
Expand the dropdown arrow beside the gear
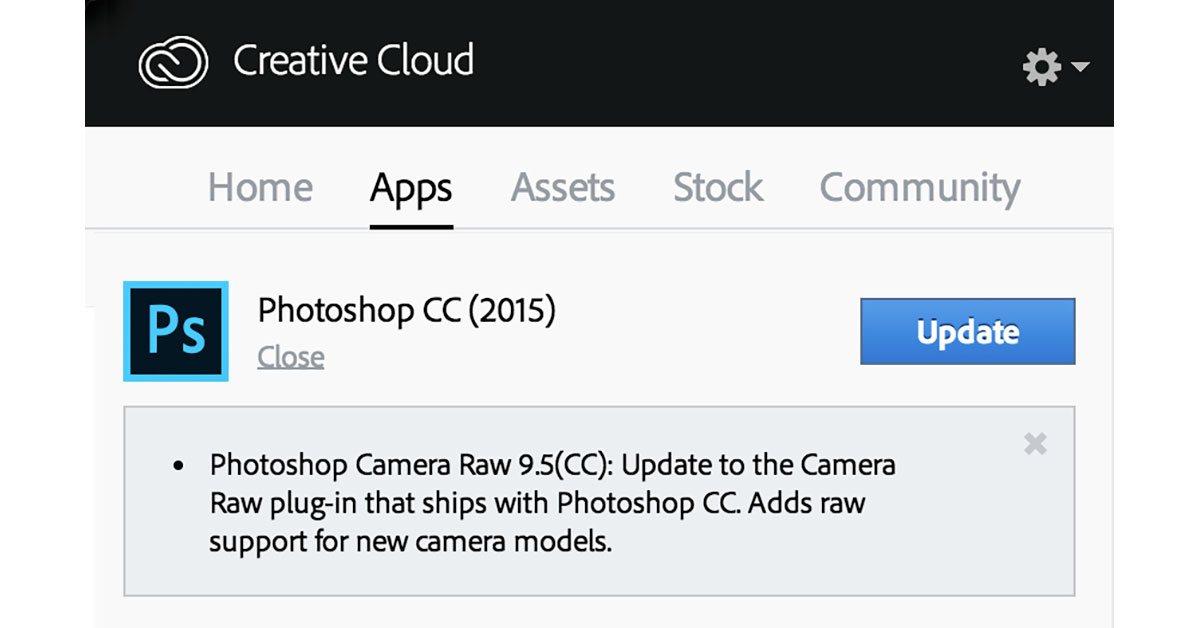coord(1080,67)
